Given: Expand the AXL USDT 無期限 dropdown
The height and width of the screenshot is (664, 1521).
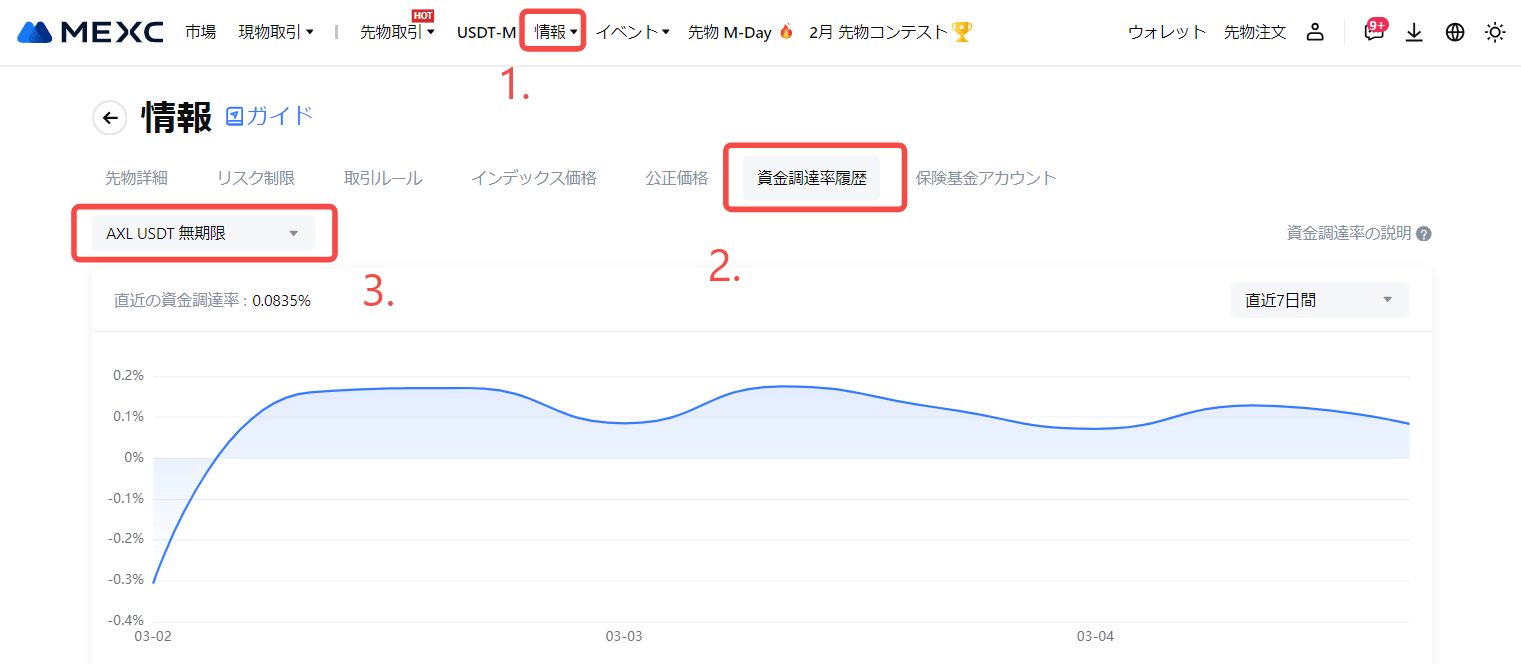Looking at the screenshot, I should point(203,234).
